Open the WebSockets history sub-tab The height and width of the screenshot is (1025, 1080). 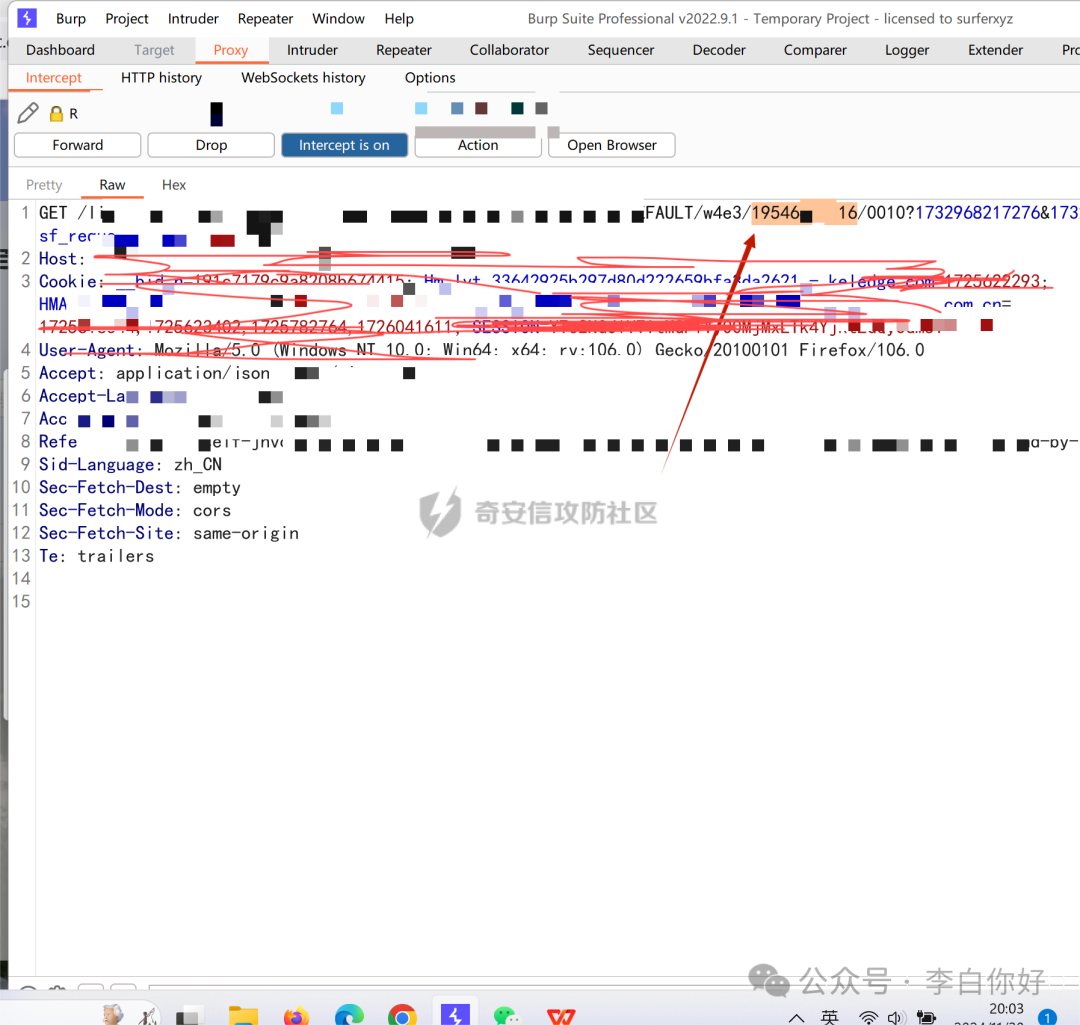point(303,78)
